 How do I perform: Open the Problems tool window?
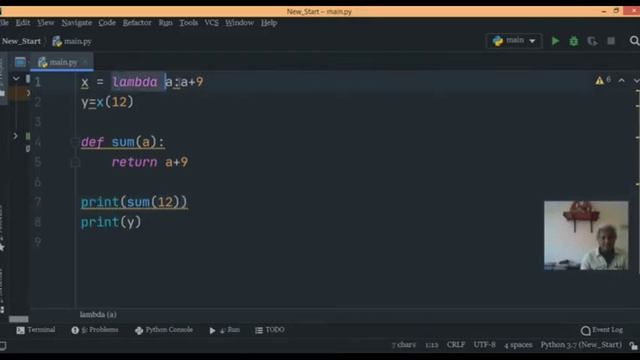[x=95, y=330]
